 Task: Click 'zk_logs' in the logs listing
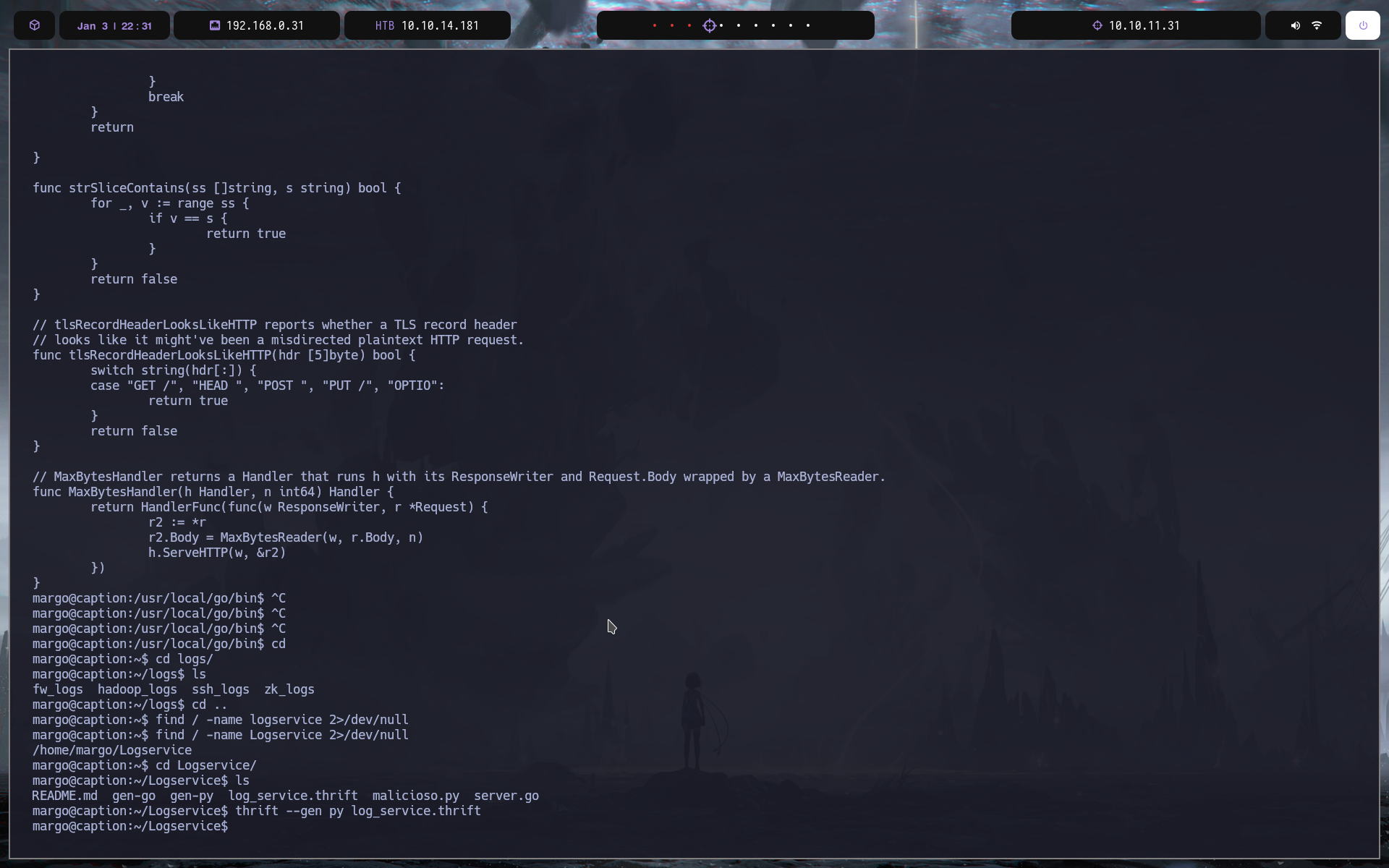coord(289,689)
